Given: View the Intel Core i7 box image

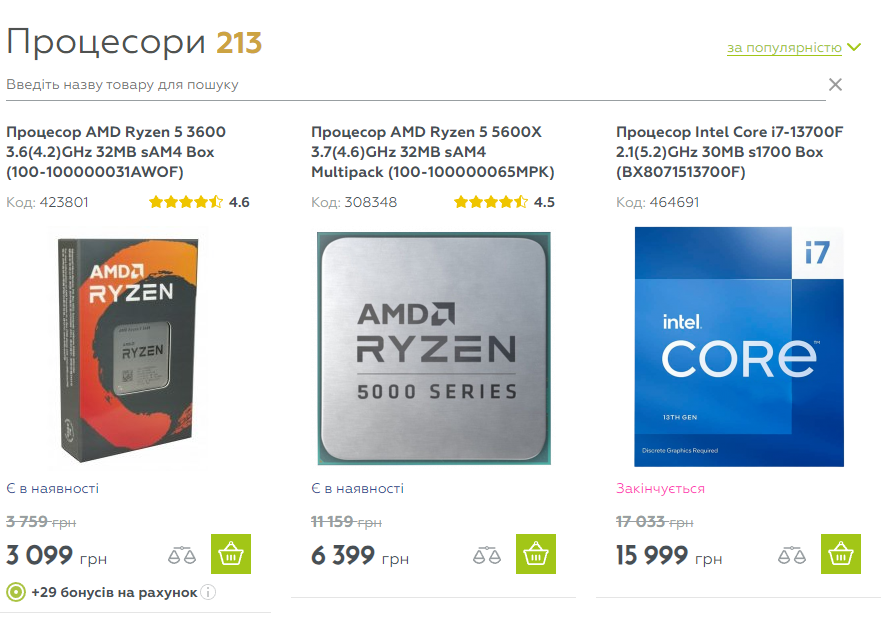Looking at the screenshot, I should click(739, 347).
